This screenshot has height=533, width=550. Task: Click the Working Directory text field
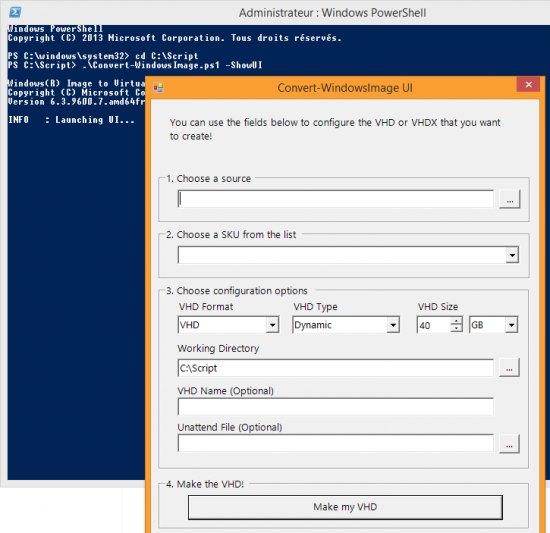[x=335, y=368]
